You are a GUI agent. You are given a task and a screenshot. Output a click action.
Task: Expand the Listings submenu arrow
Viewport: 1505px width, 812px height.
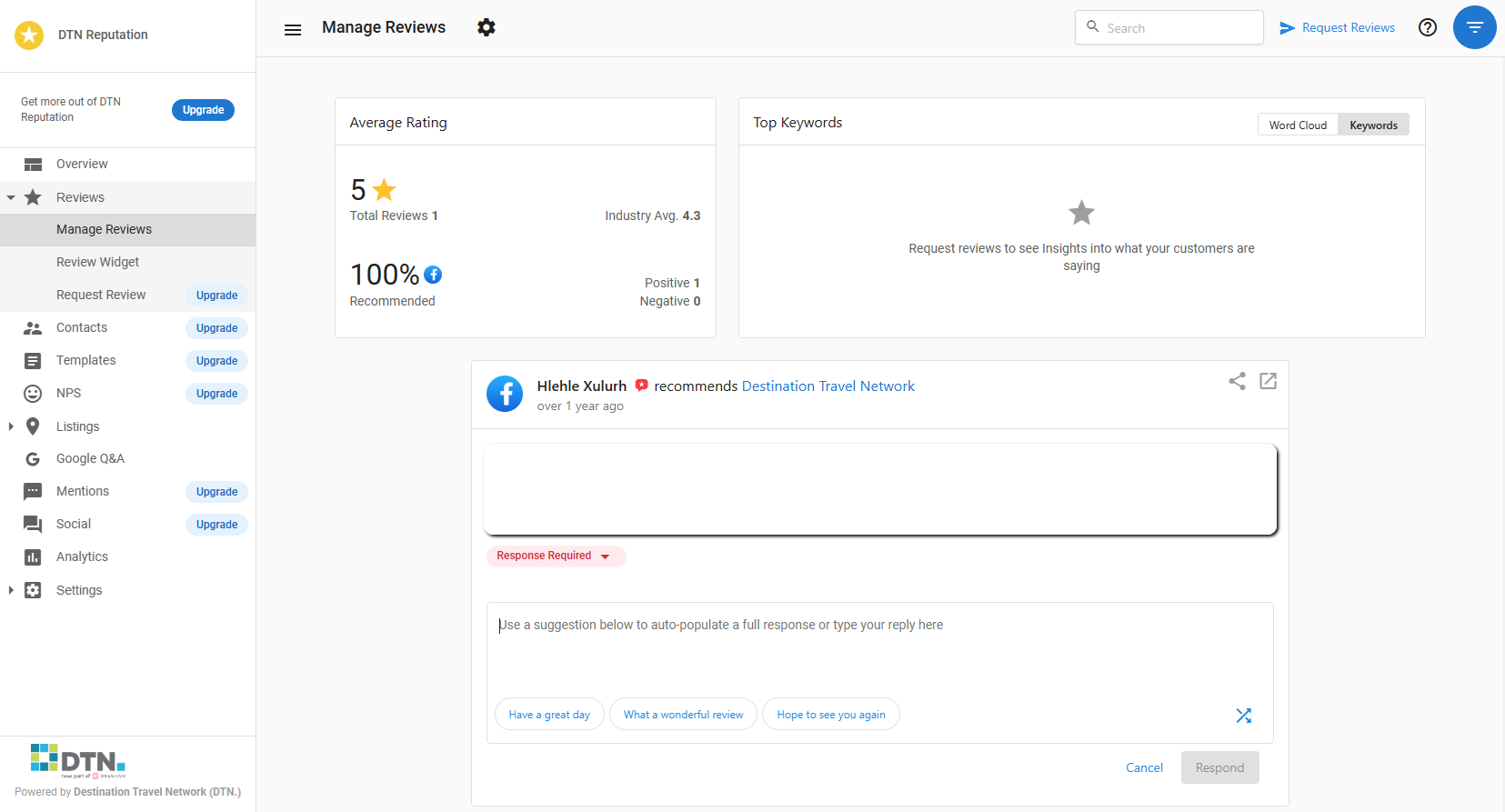click(11, 426)
